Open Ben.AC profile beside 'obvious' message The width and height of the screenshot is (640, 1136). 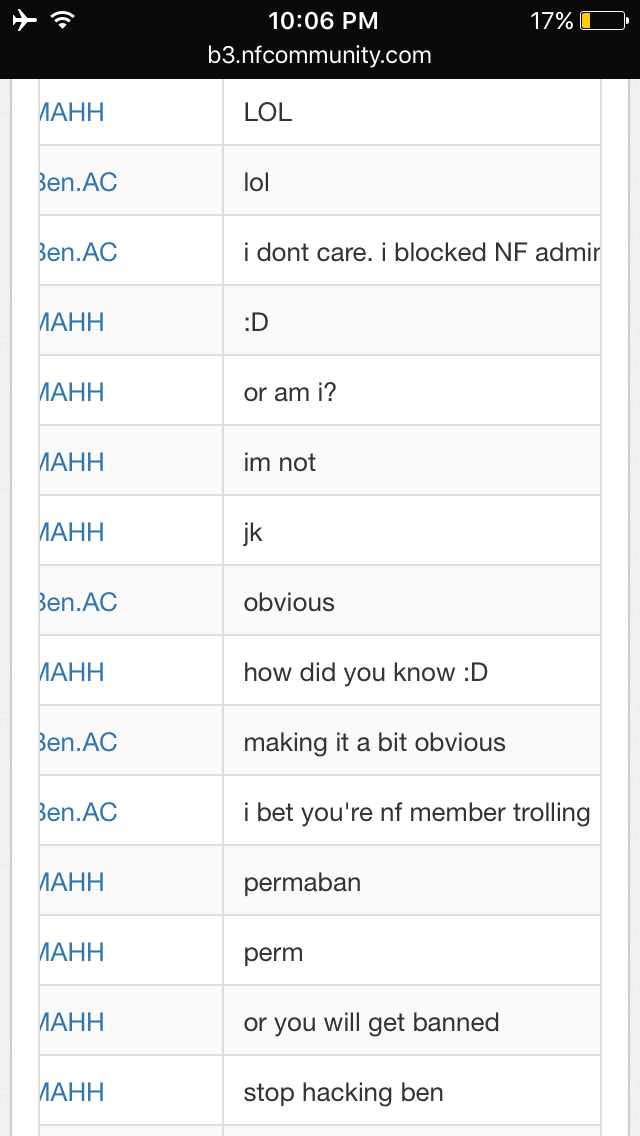(x=78, y=602)
